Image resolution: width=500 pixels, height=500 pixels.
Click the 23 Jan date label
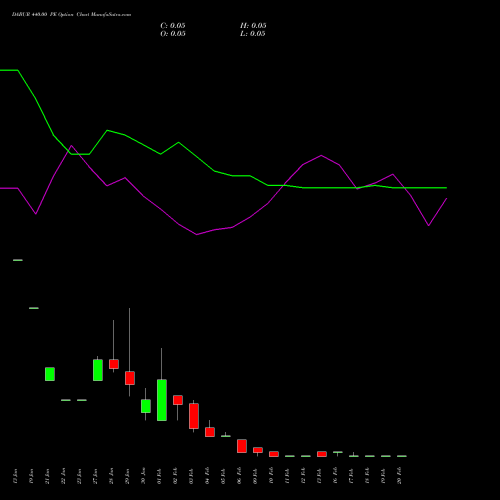80,476
